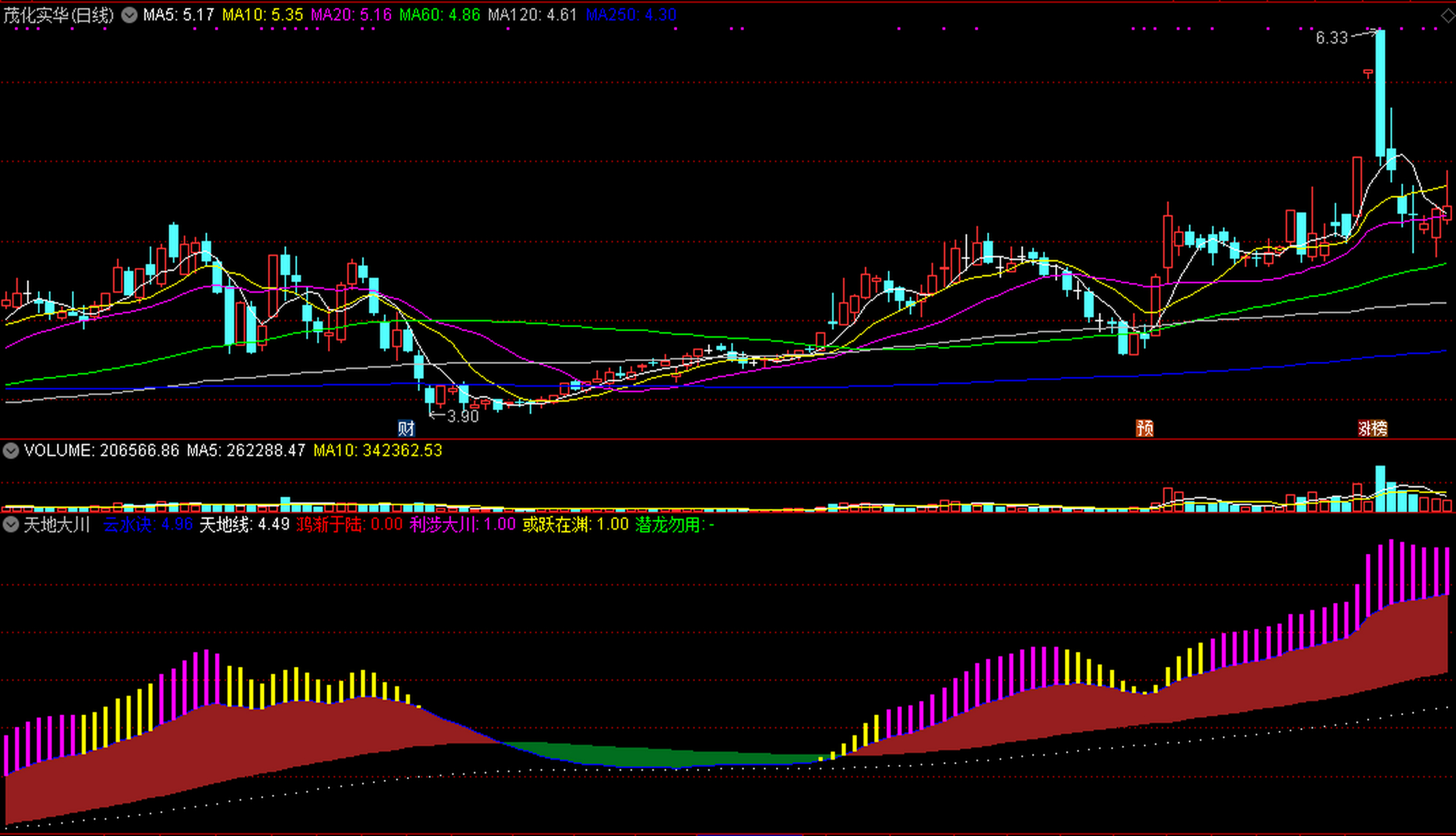The image size is (1456, 836).
Task: Click the MA10: 5.35 label
Action: click(x=263, y=15)
